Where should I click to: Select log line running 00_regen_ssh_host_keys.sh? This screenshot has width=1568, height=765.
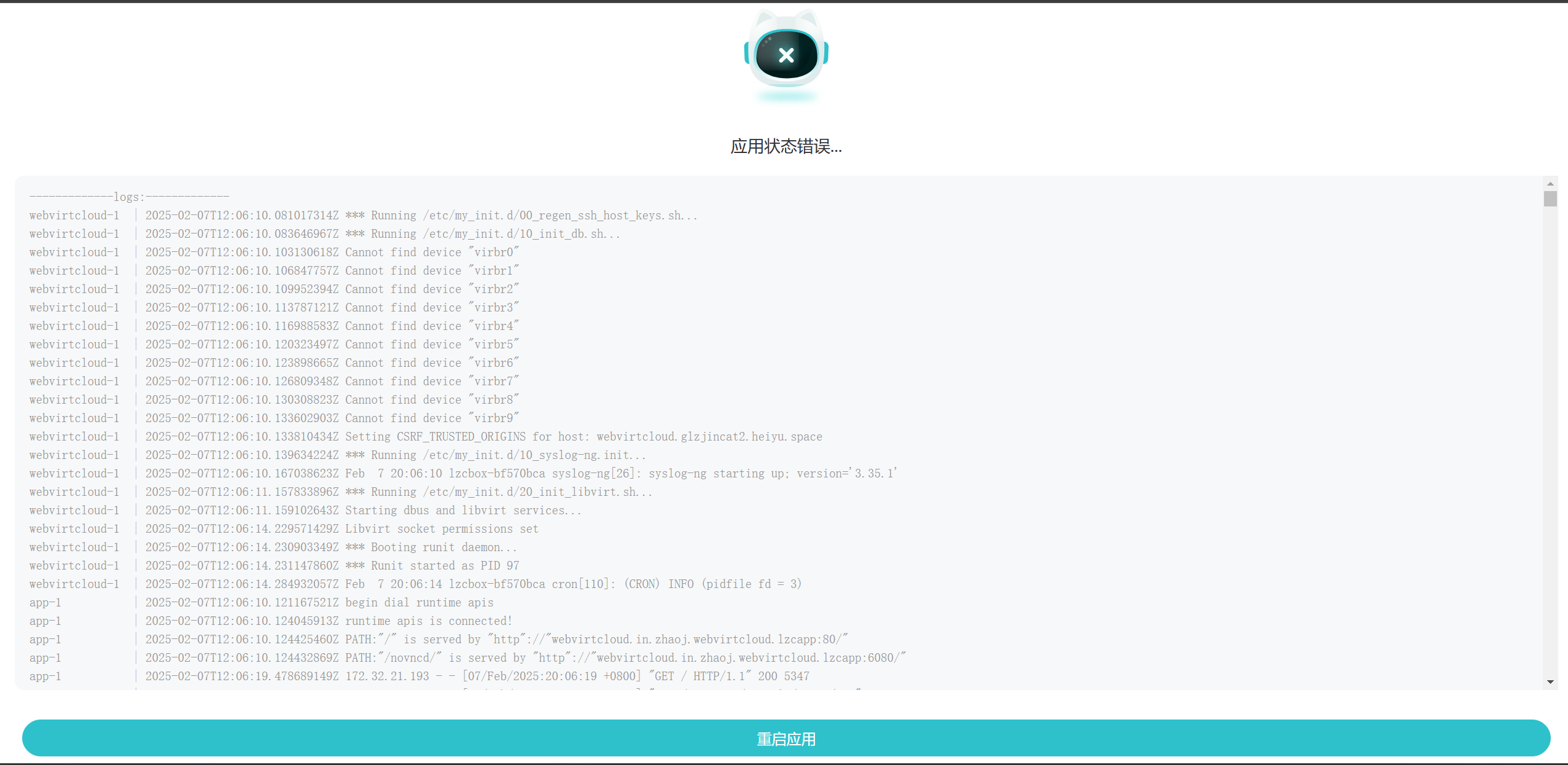363,215
